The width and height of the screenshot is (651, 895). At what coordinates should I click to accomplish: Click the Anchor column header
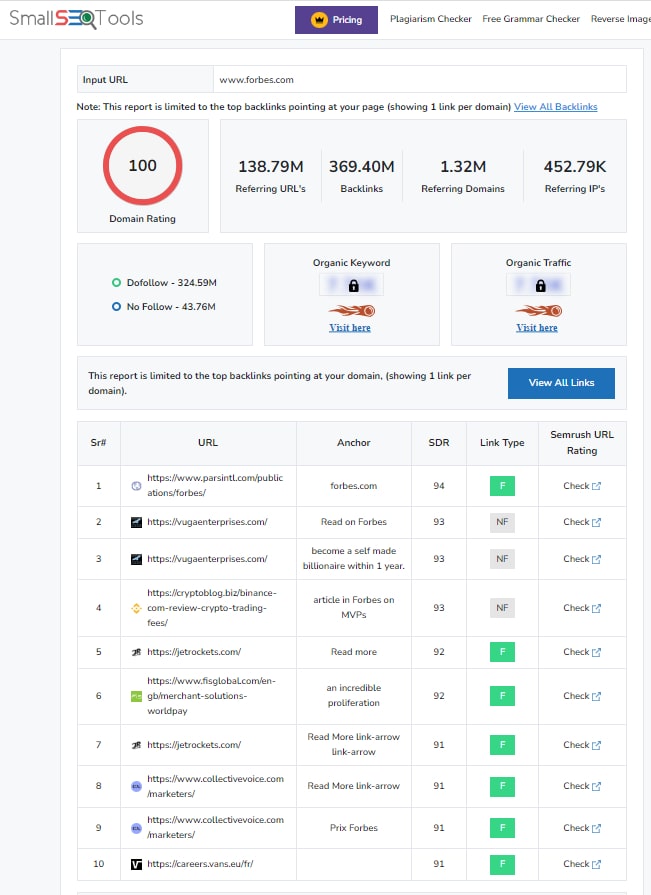354,443
